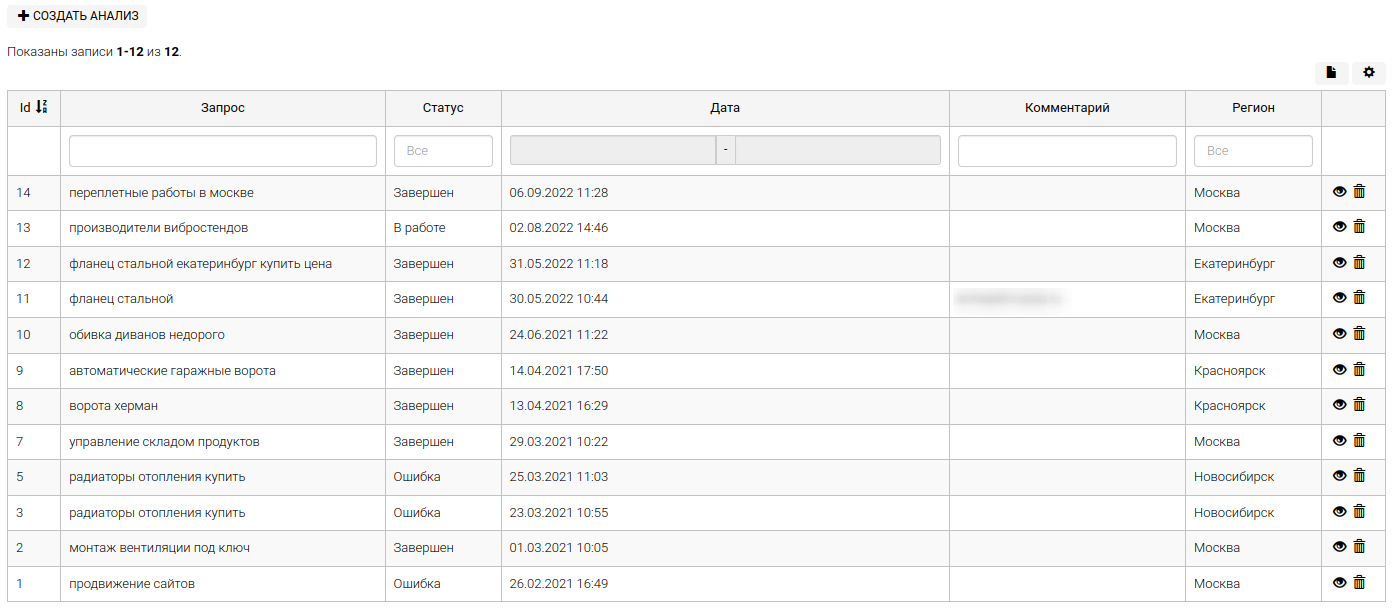This screenshot has height=615, width=1393.
Task: Focus the Запрос filter text field
Action: 222,151
